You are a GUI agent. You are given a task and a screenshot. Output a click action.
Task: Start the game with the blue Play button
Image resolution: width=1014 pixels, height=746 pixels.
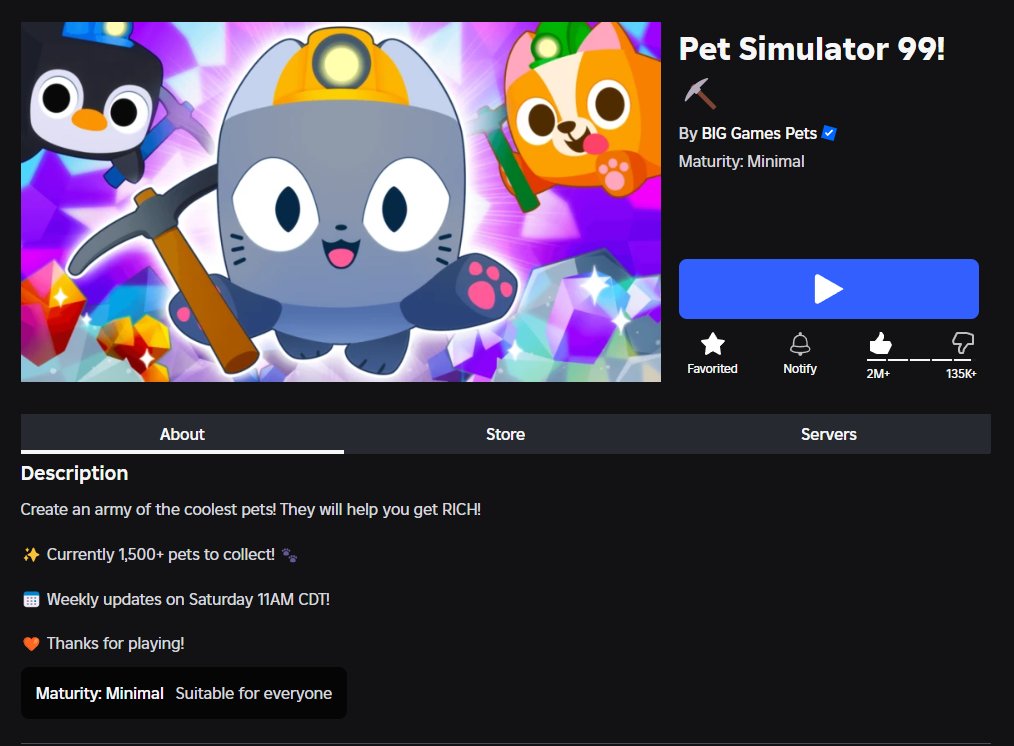pos(828,289)
